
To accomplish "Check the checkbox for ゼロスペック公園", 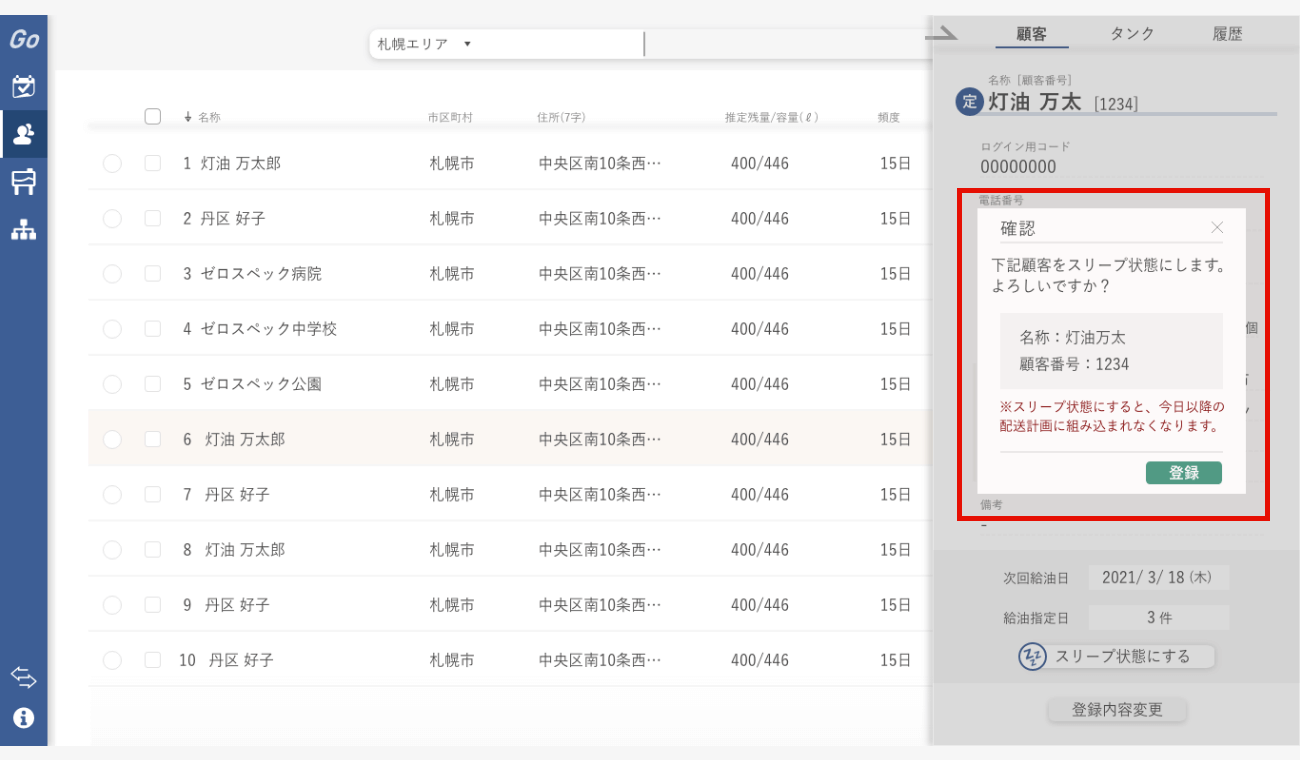I will tap(153, 384).
